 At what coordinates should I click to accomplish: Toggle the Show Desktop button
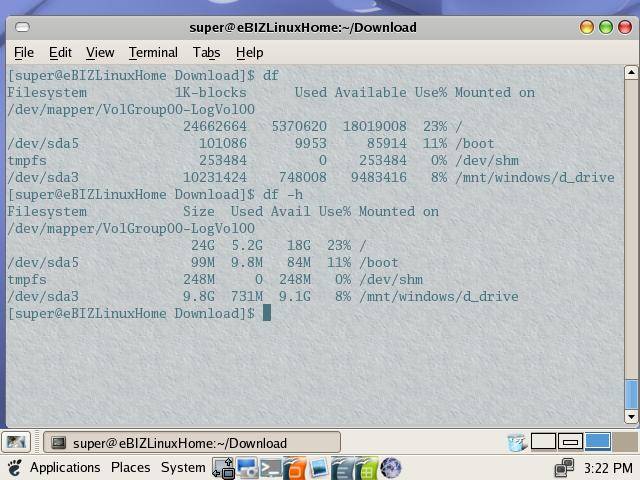tap(14, 442)
